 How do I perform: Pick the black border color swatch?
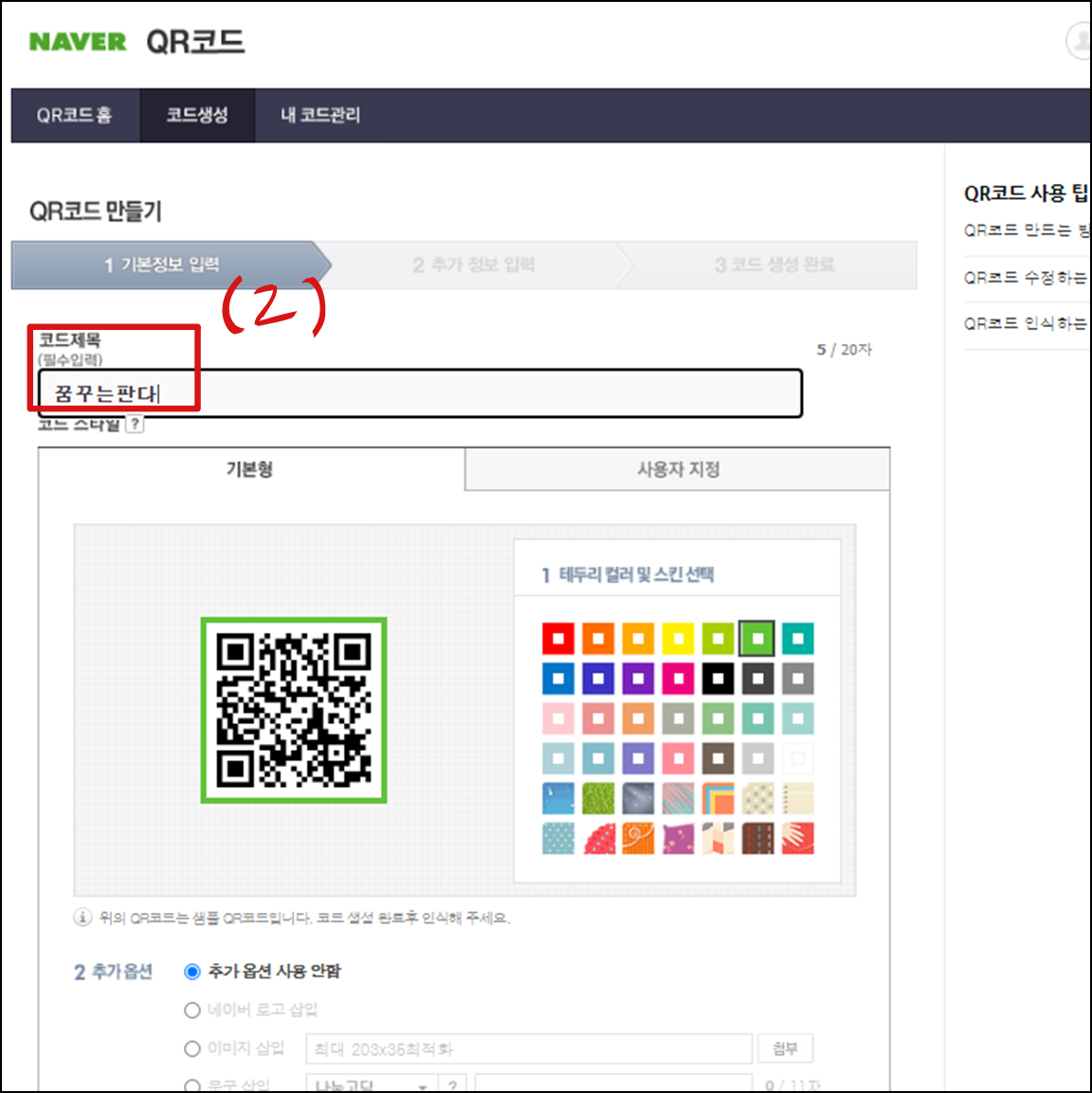click(718, 678)
